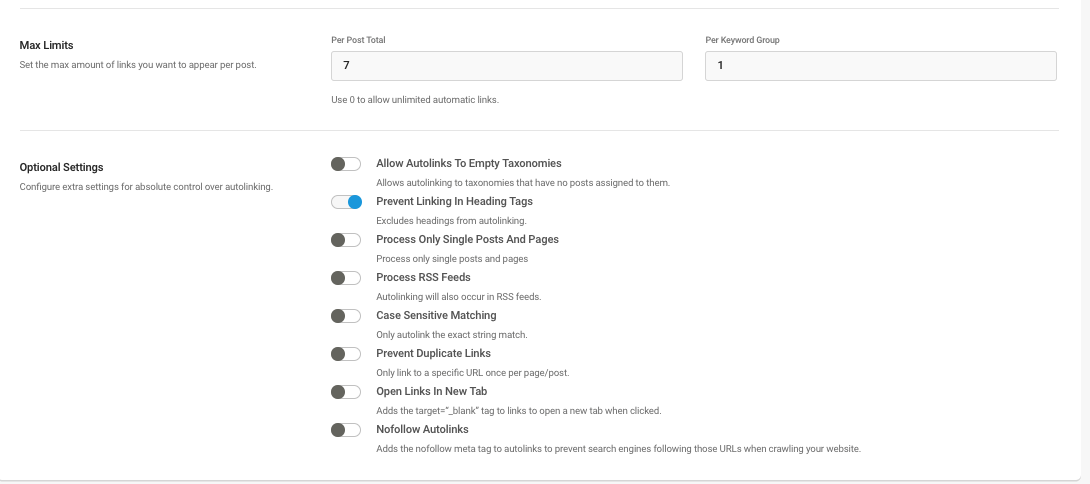Click Process Only Single Posts And Pages text
This screenshot has height=484, width=1090.
pos(467,239)
